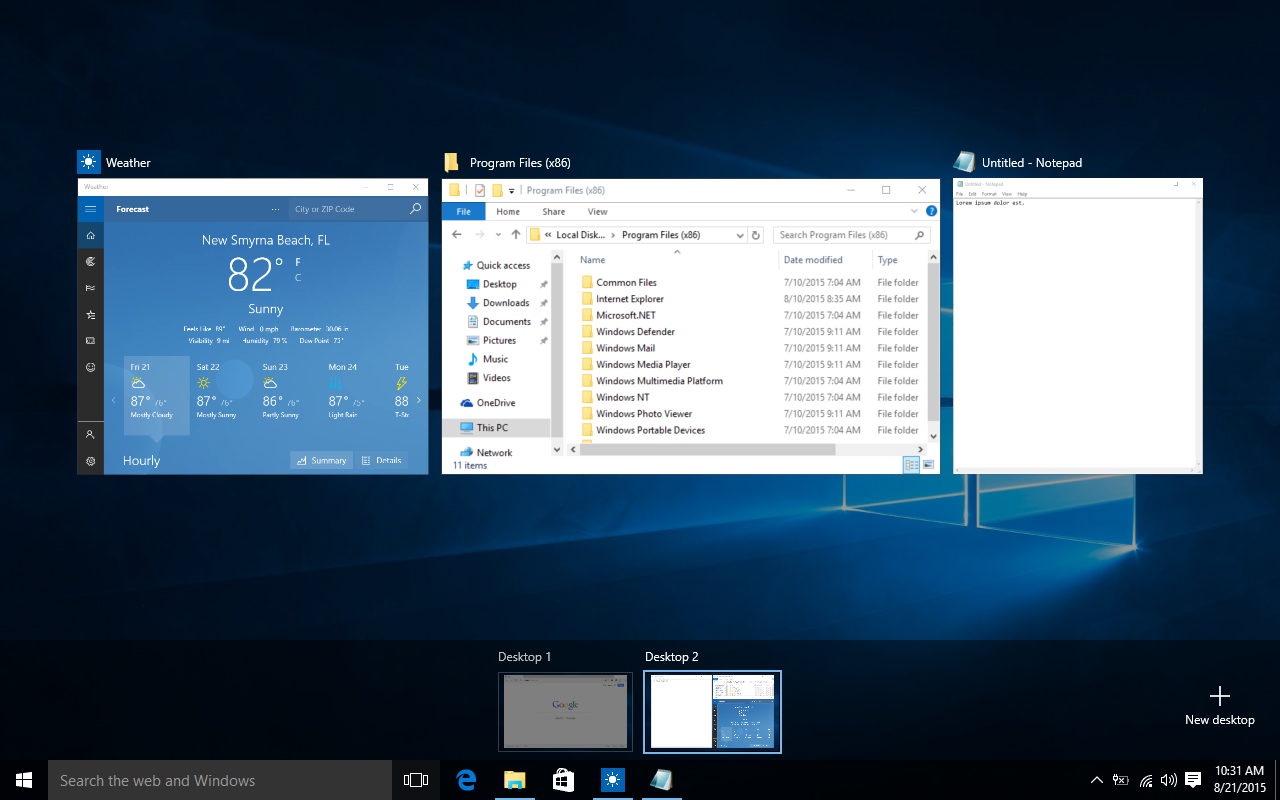Click the Explorer back arrow
1280x800 pixels.
click(457, 235)
